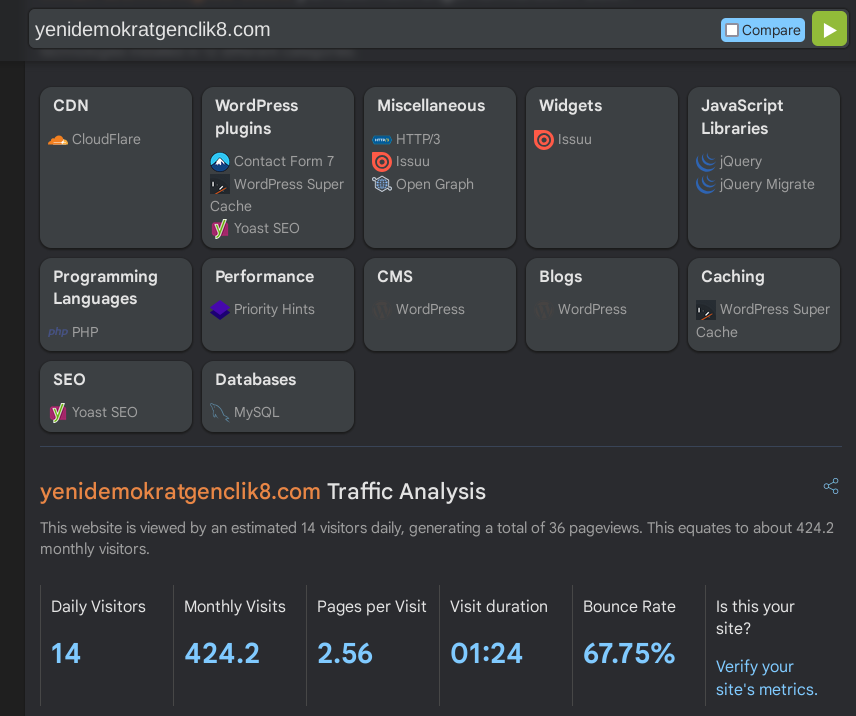Click the domain input field
Viewport: 856px width, 716px height.
point(371,29)
